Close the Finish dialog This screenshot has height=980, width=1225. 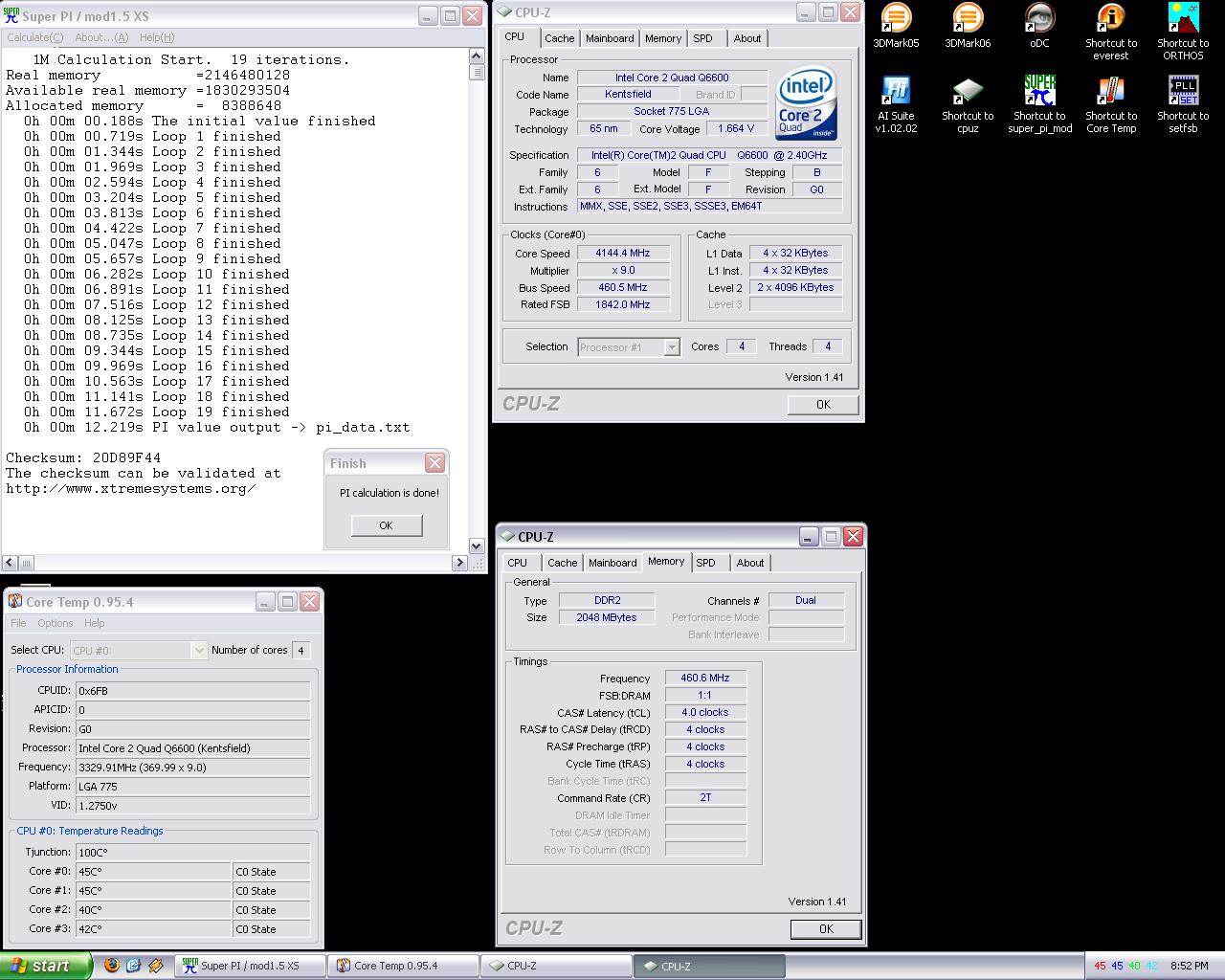435,463
